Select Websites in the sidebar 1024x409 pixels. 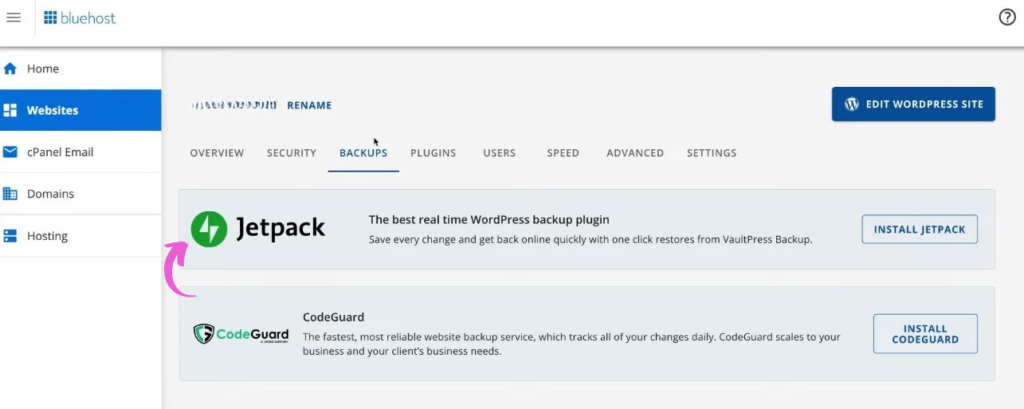[x=80, y=110]
